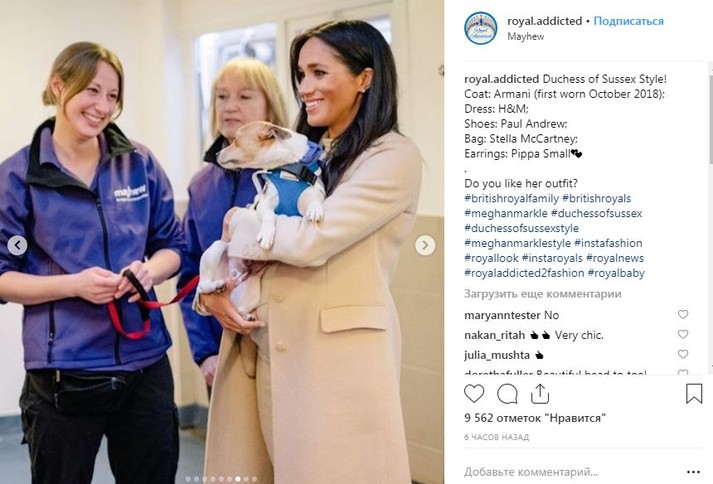
Task: Click the Подписаться follow link
Action: pyautogui.click(x=628, y=21)
